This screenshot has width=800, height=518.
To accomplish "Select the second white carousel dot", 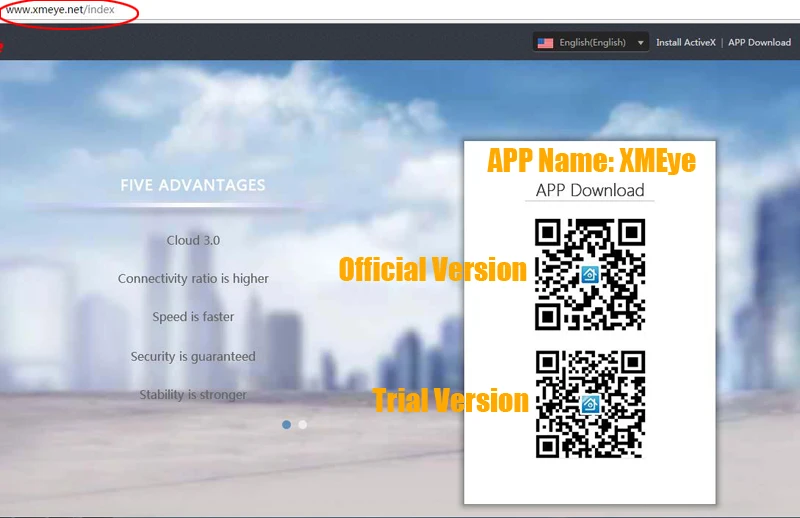I will click(x=303, y=425).
